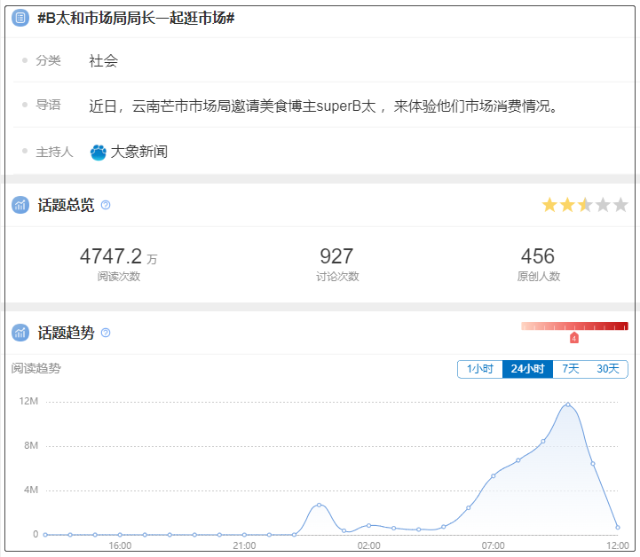Image resolution: width=640 pixels, height=557 pixels.
Task: Click the 02:00 axis label
Action: (369, 546)
